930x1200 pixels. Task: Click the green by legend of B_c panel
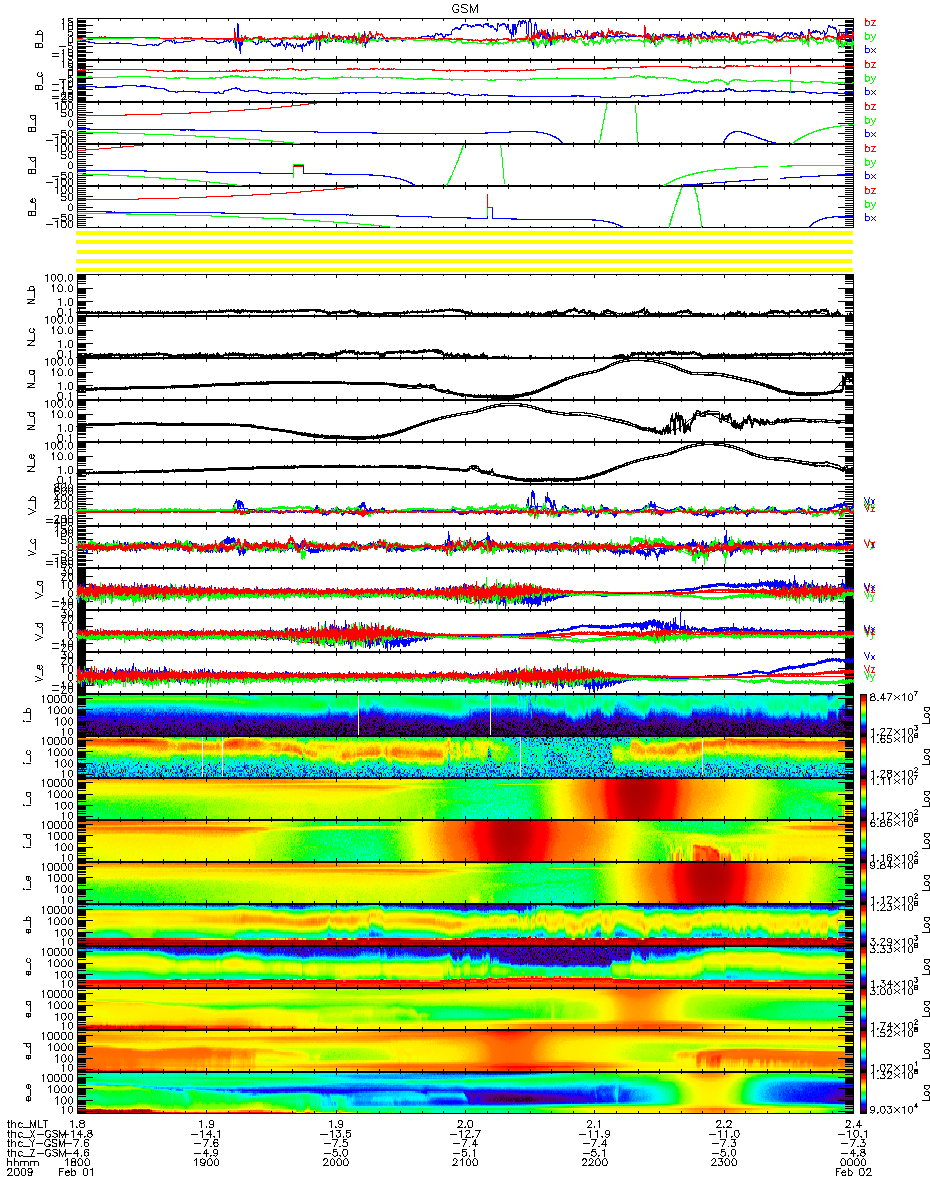pos(870,78)
